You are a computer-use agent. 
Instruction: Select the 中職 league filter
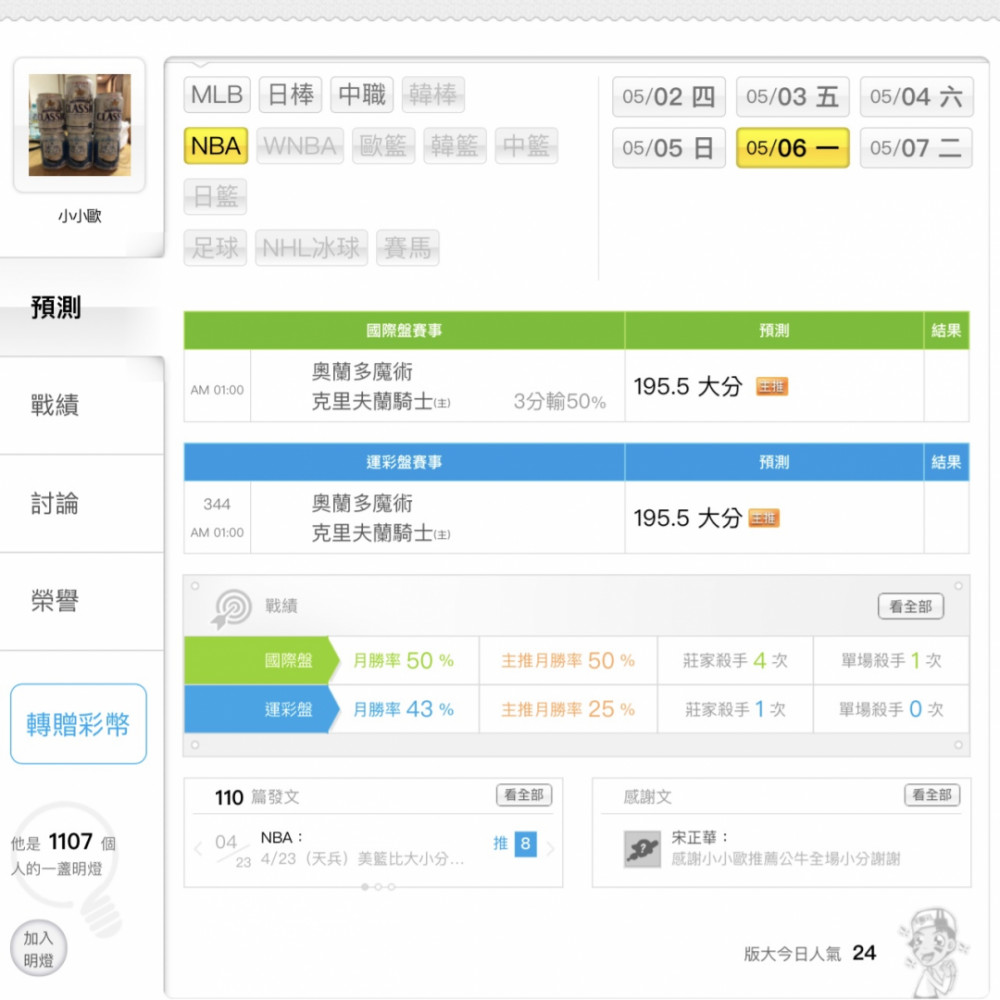pyautogui.click(x=362, y=94)
